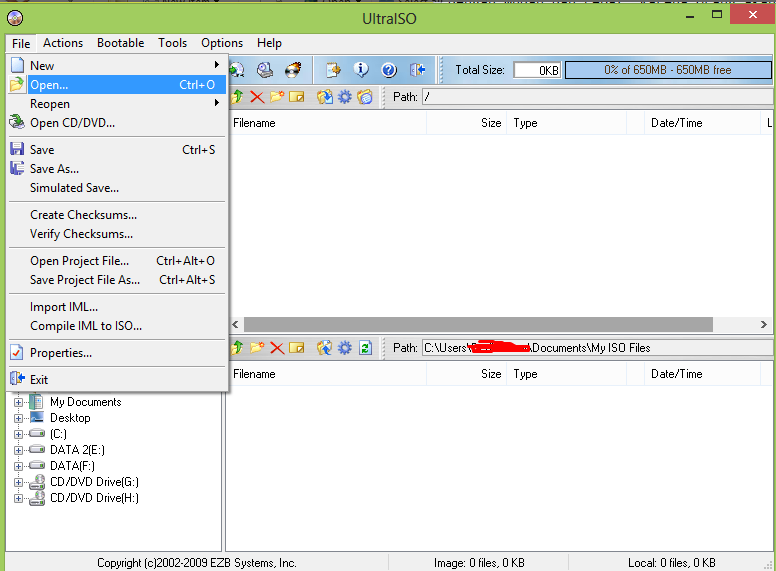Choose Import IML... from menu
Image resolution: width=776 pixels, height=571 pixels.
point(118,307)
